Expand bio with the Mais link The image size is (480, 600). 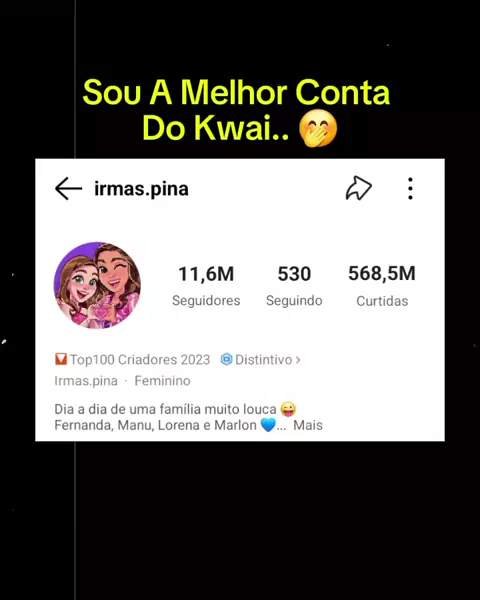tap(308, 425)
